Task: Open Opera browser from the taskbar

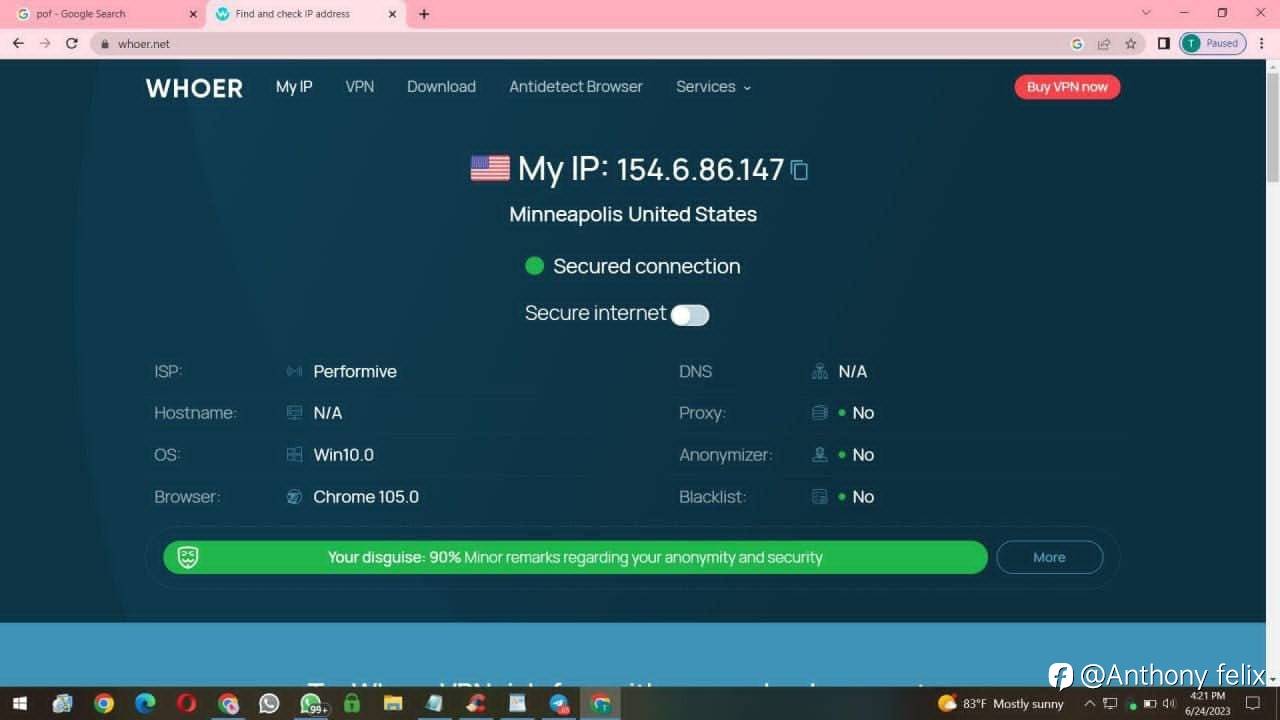Action: click(x=186, y=704)
